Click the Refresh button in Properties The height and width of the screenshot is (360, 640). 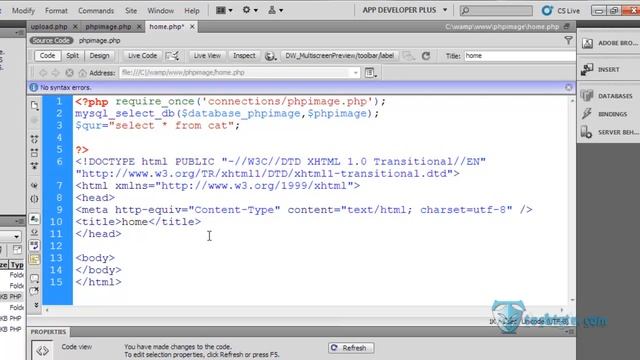point(351,348)
